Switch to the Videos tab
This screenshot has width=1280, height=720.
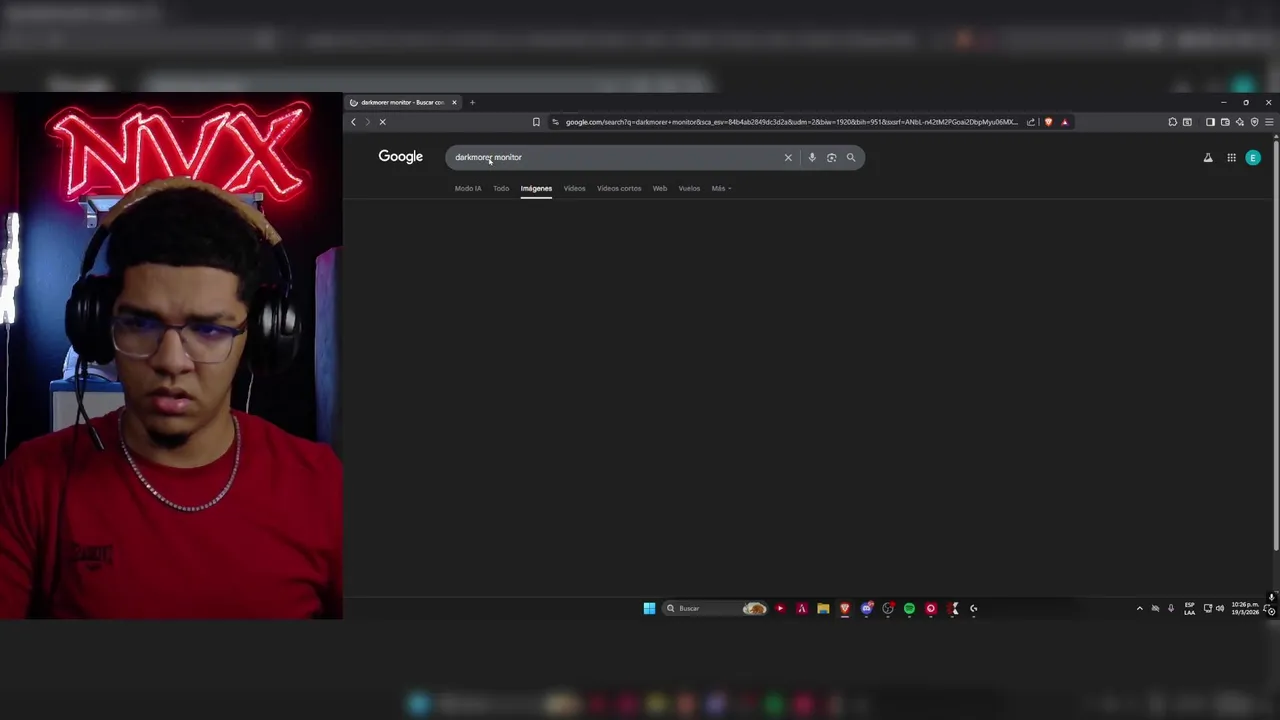pyautogui.click(x=574, y=188)
